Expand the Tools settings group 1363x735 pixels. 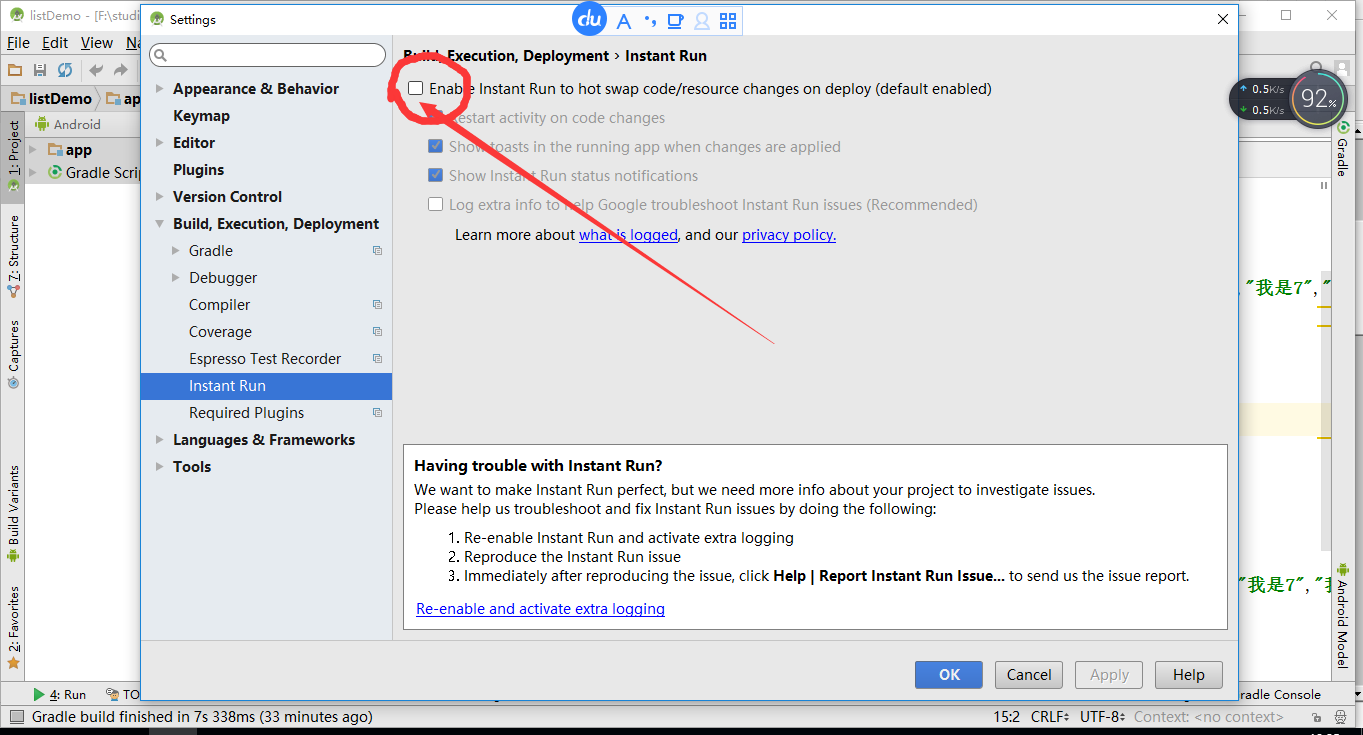click(x=160, y=467)
